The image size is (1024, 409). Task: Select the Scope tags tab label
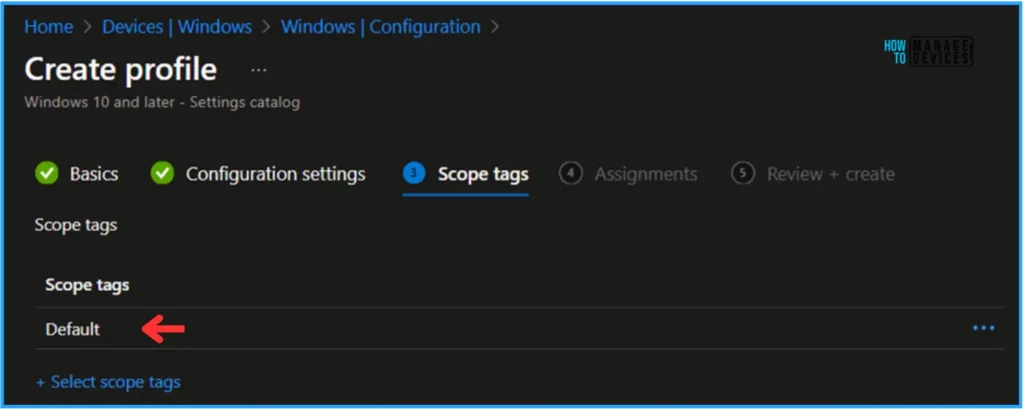(483, 174)
